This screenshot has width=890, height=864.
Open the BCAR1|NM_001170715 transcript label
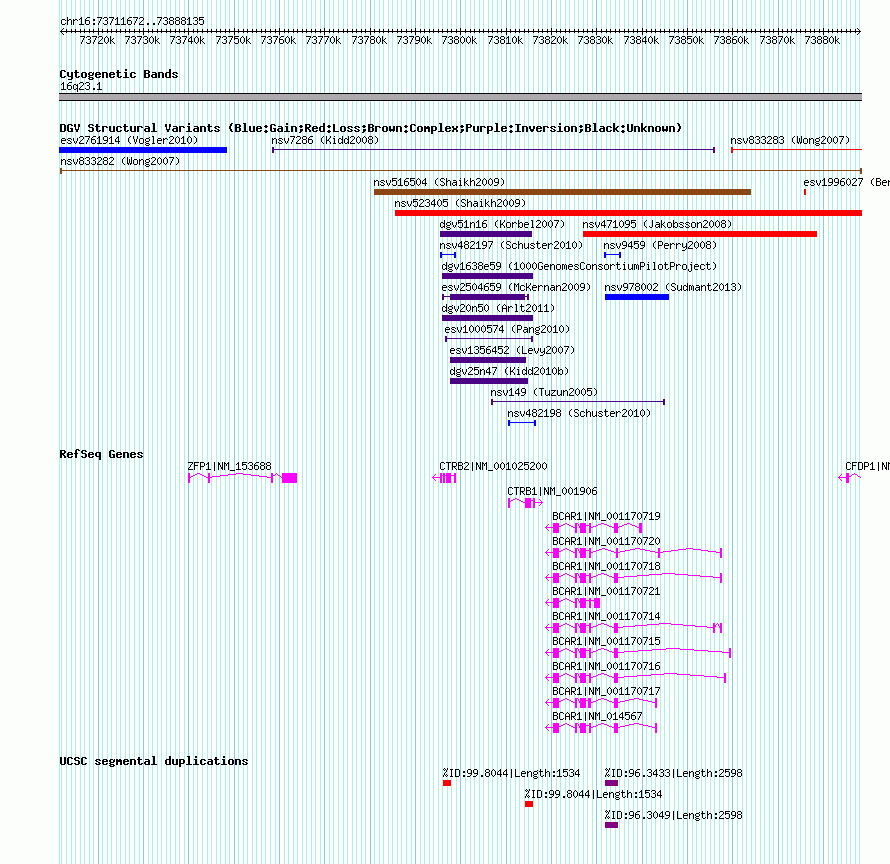[606, 641]
